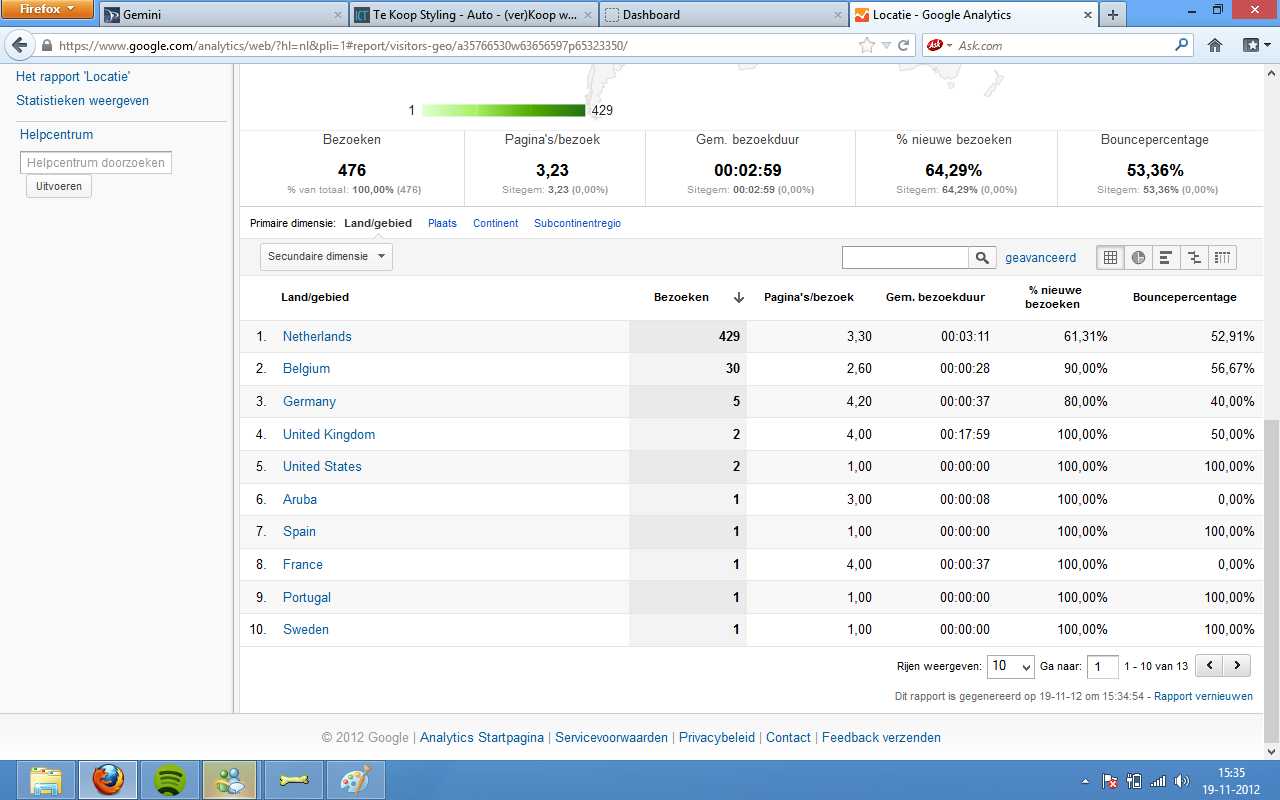Image resolution: width=1280 pixels, height=800 pixels.
Task: Click the Helpcentrum doorzoeken search field
Action: (x=96, y=163)
